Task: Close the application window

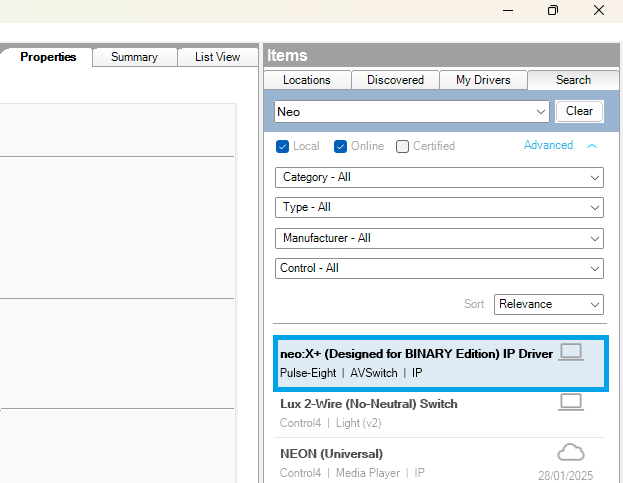Action: tap(599, 10)
